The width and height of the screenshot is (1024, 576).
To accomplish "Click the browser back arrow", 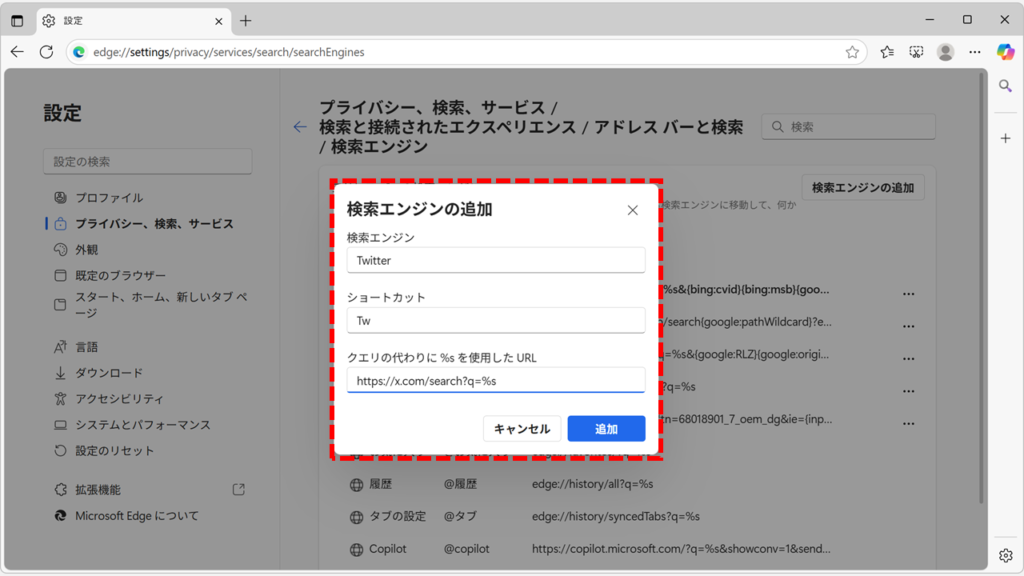I will click(x=17, y=52).
